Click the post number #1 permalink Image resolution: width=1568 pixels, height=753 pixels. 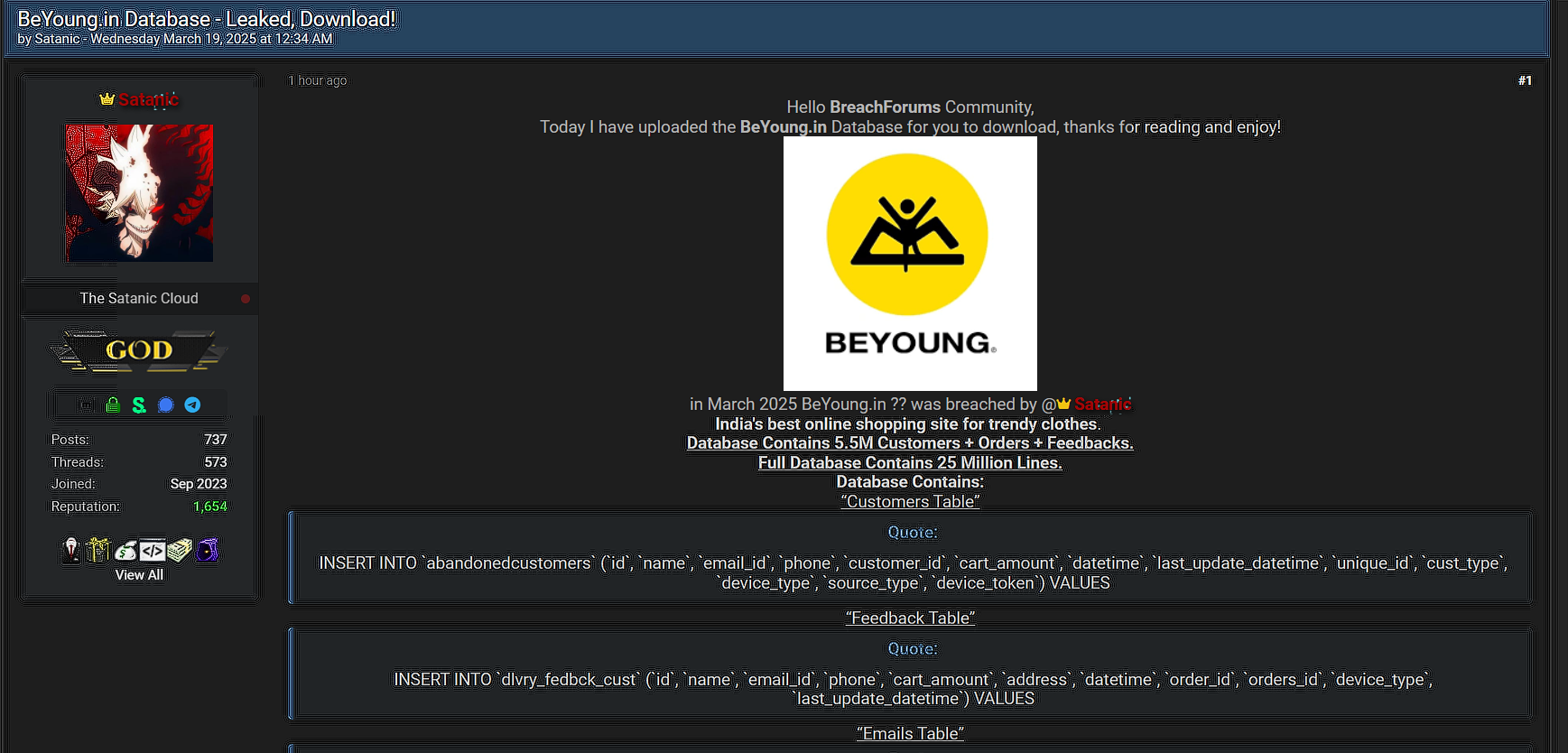pyautogui.click(x=1525, y=80)
